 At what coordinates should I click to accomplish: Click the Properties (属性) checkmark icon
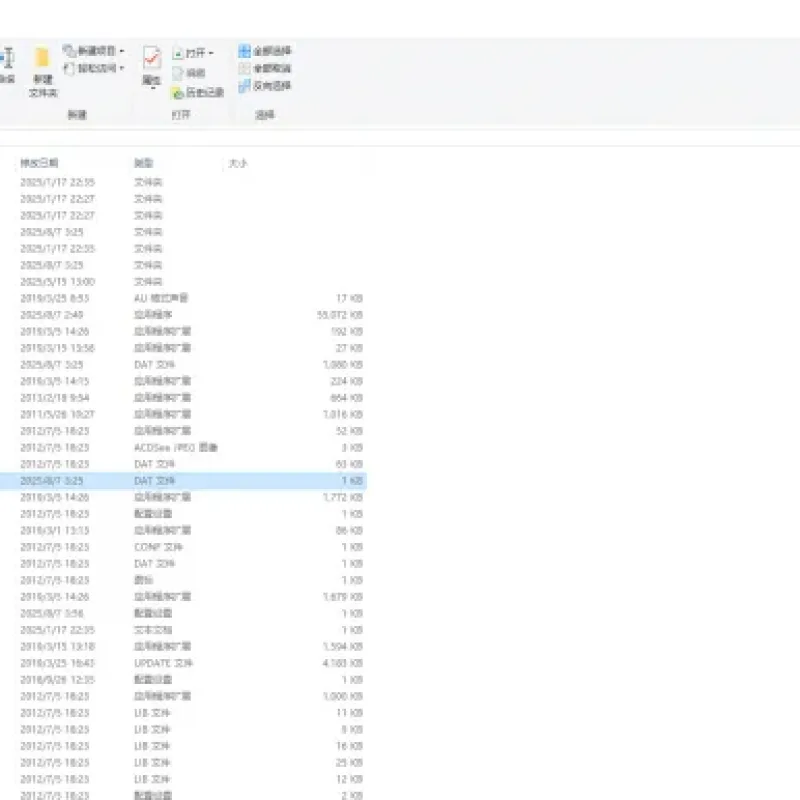coord(152,58)
